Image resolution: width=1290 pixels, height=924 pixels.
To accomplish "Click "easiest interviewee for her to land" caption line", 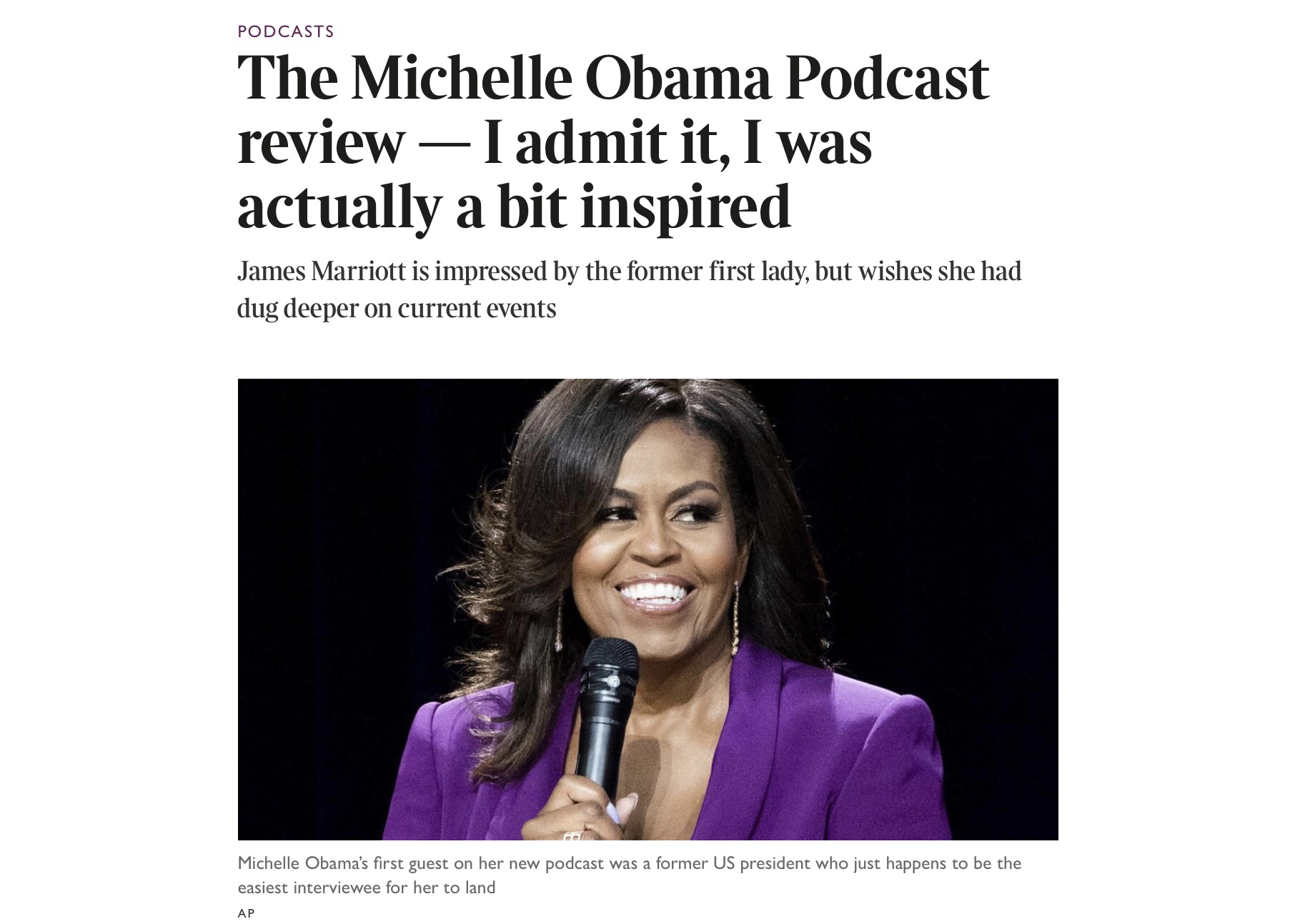I will pos(366,888).
